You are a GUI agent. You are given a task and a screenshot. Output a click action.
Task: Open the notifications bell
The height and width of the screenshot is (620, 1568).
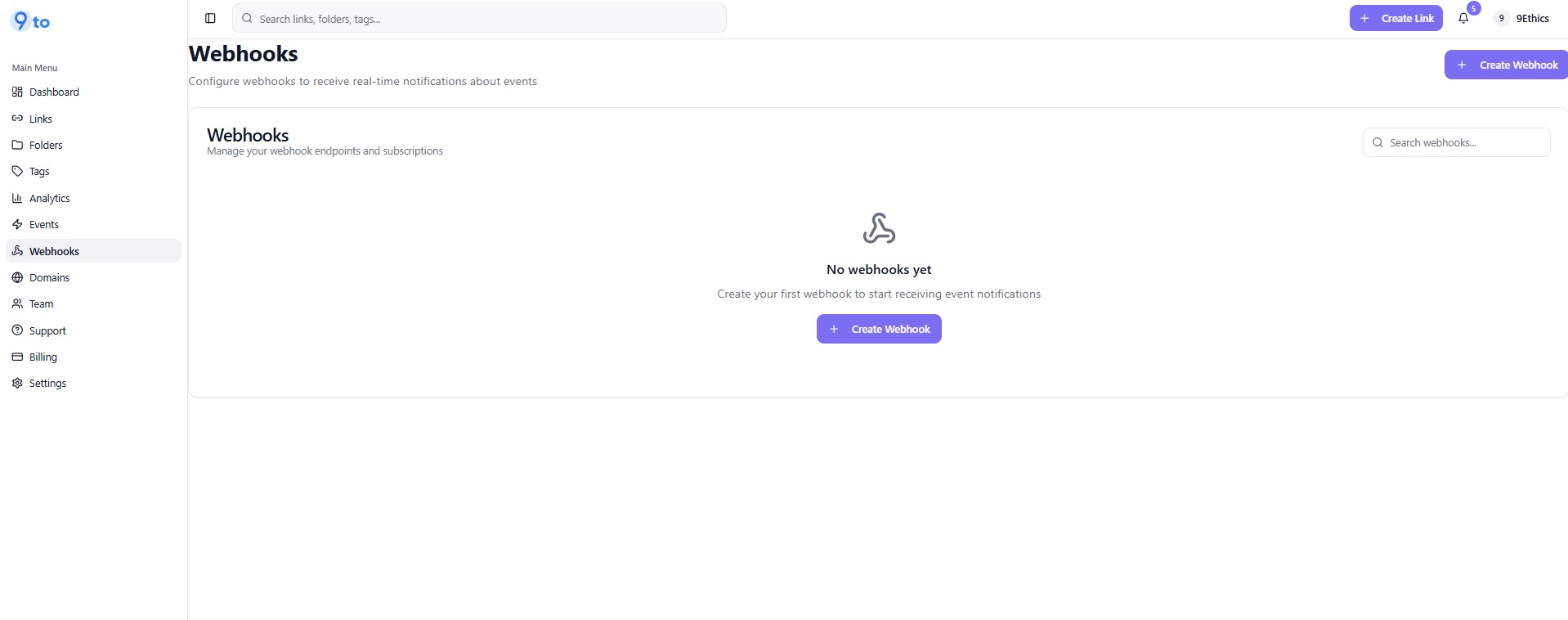point(1463,18)
